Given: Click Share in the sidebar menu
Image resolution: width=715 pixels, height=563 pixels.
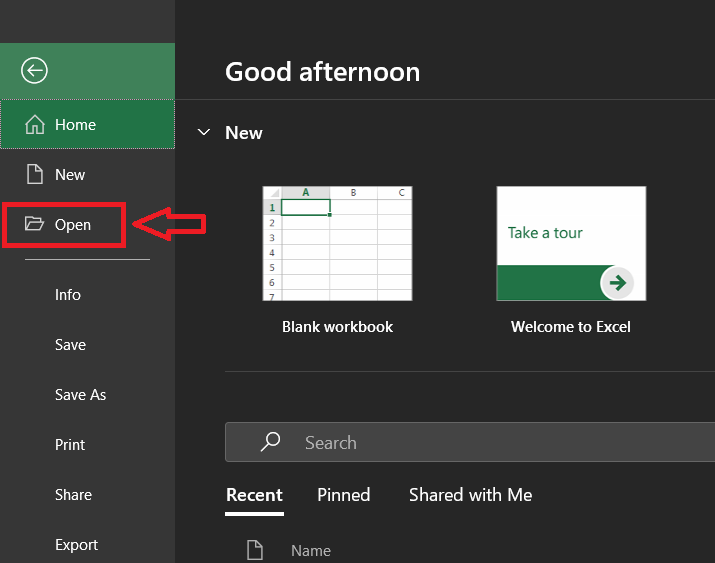Looking at the screenshot, I should point(73,495).
